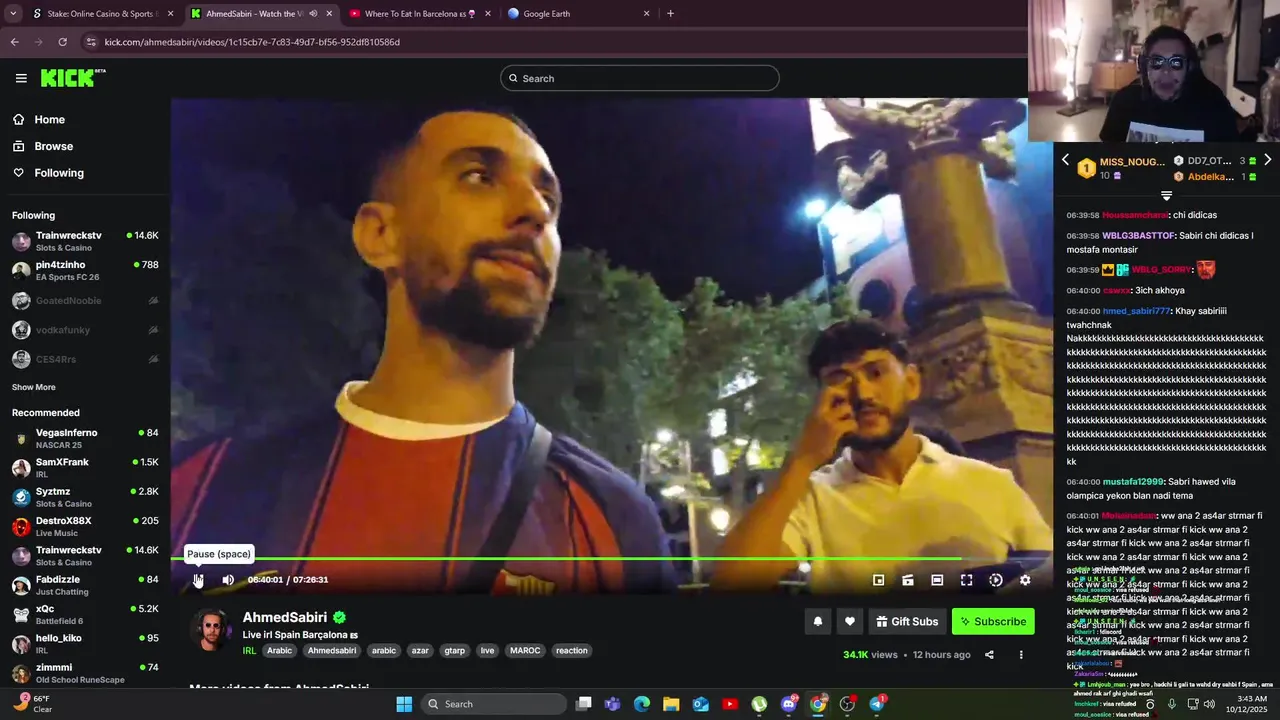Go back in browser

coord(14,42)
